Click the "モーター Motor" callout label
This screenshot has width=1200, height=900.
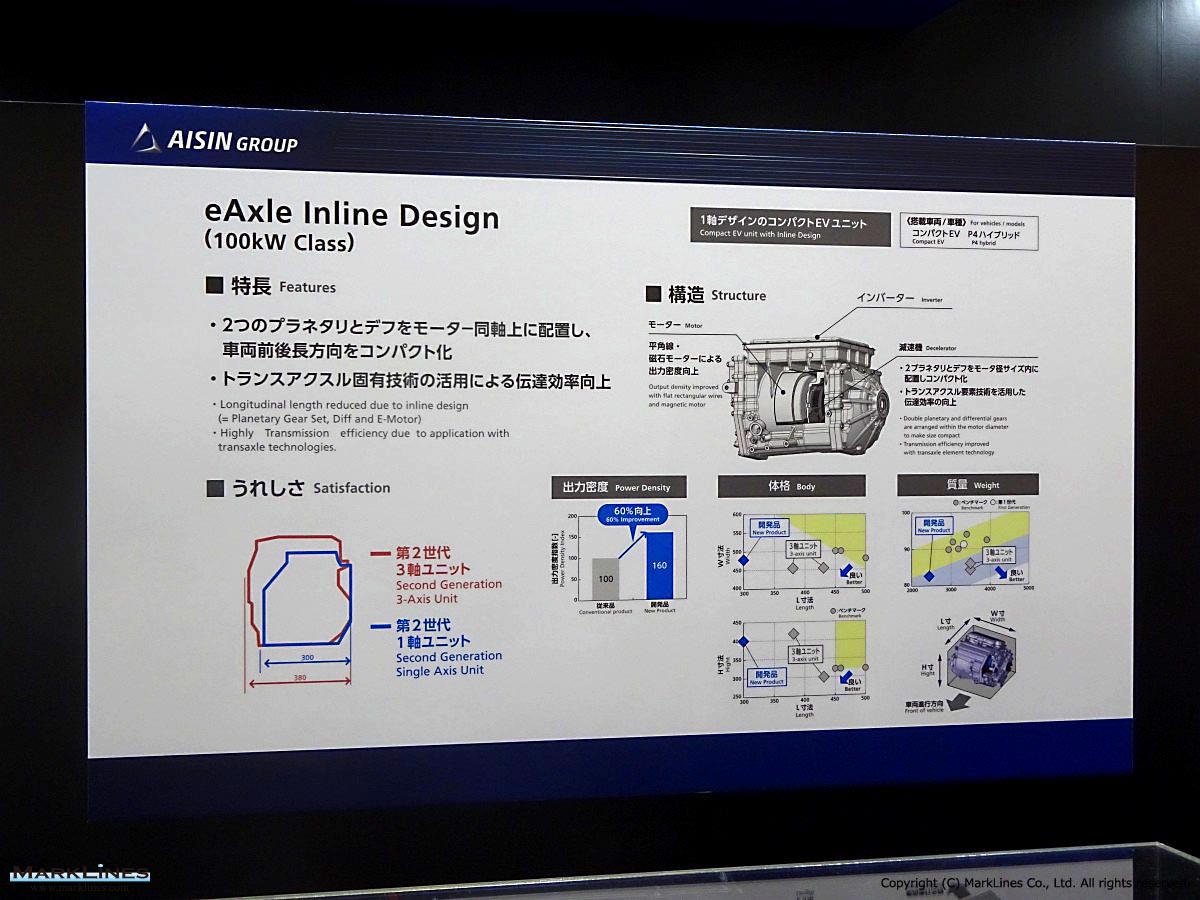[x=675, y=325]
